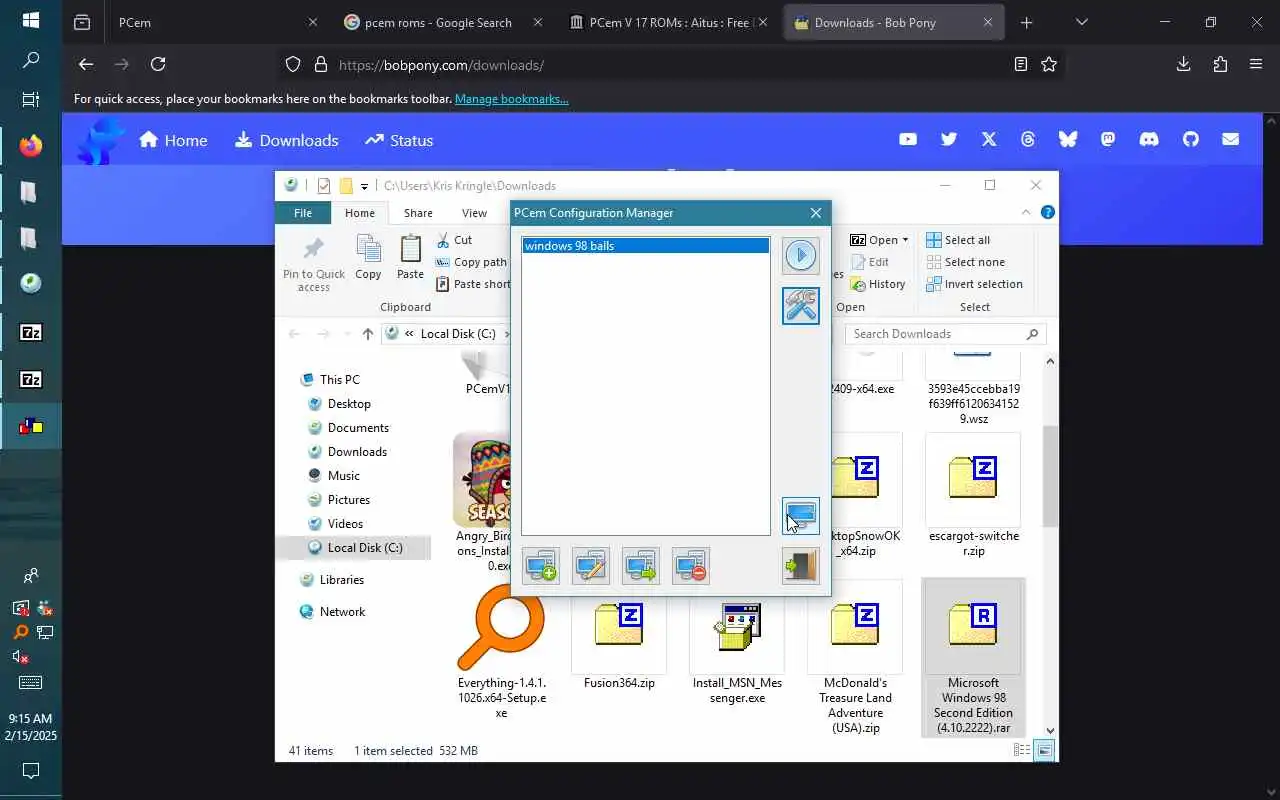This screenshot has height=800, width=1280.
Task: Open X icon on Bob Pony site
Action: click(x=989, y=140)
